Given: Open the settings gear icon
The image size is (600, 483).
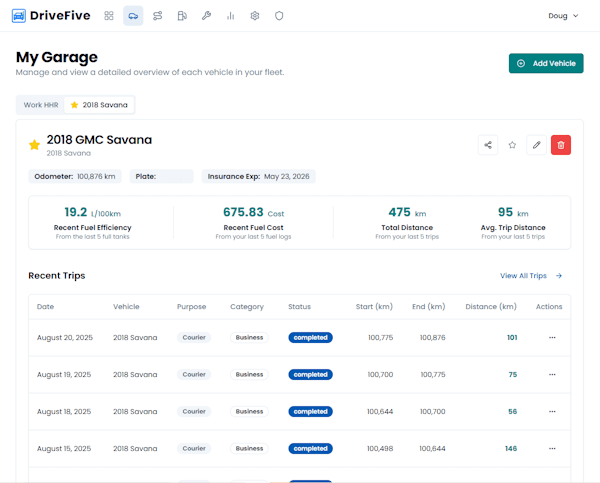Looking at the screenshot, I should coord(255,16).
